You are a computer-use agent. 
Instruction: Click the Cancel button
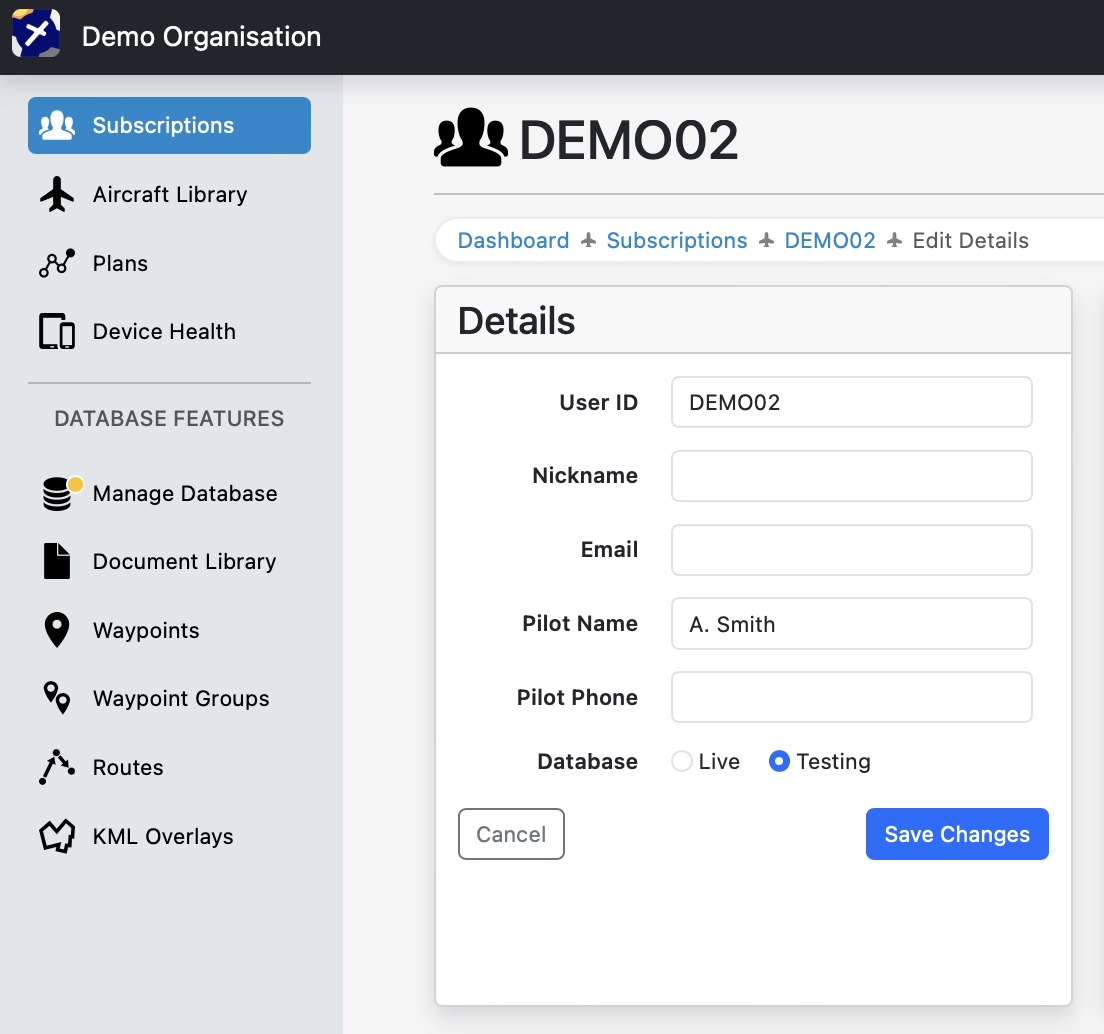click(x=511, y=834)
